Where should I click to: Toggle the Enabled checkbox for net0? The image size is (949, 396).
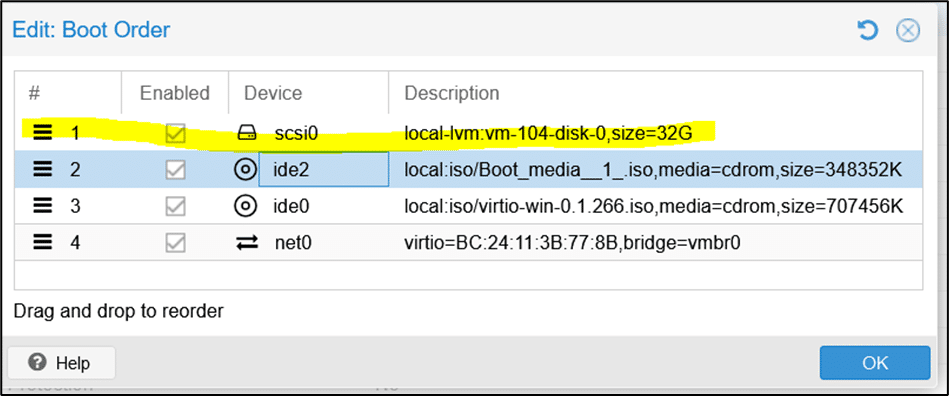click(175, 243)
